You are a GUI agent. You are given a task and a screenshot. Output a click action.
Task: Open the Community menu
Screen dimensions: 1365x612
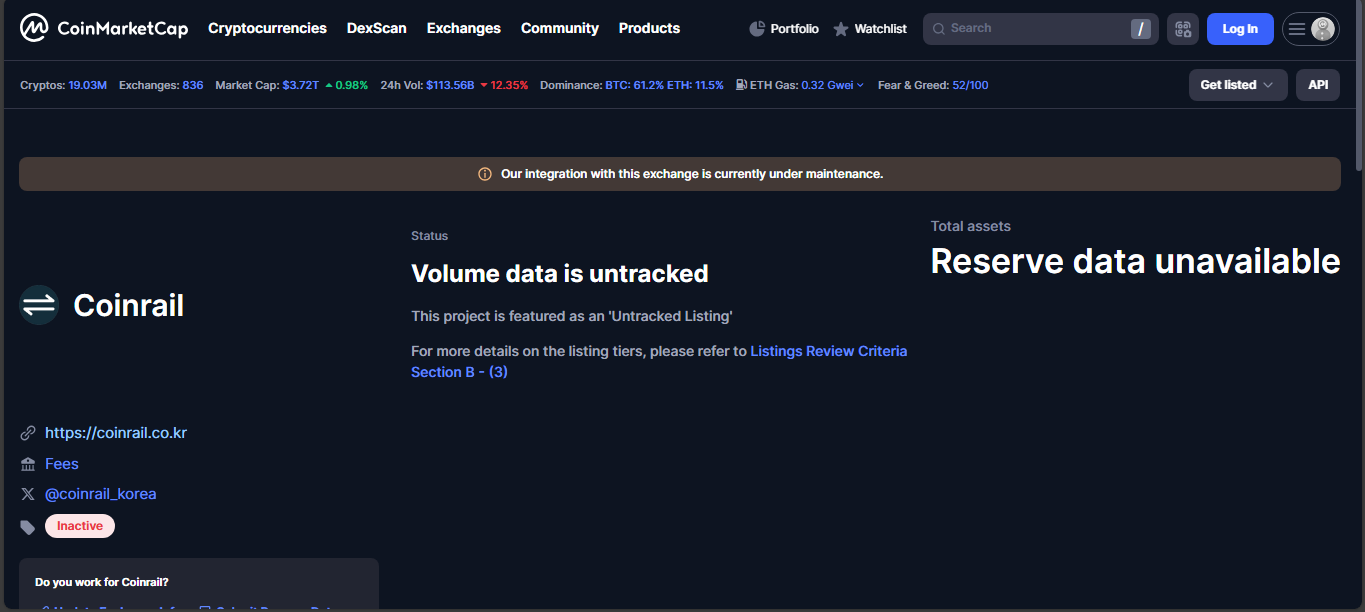point(560,28)
